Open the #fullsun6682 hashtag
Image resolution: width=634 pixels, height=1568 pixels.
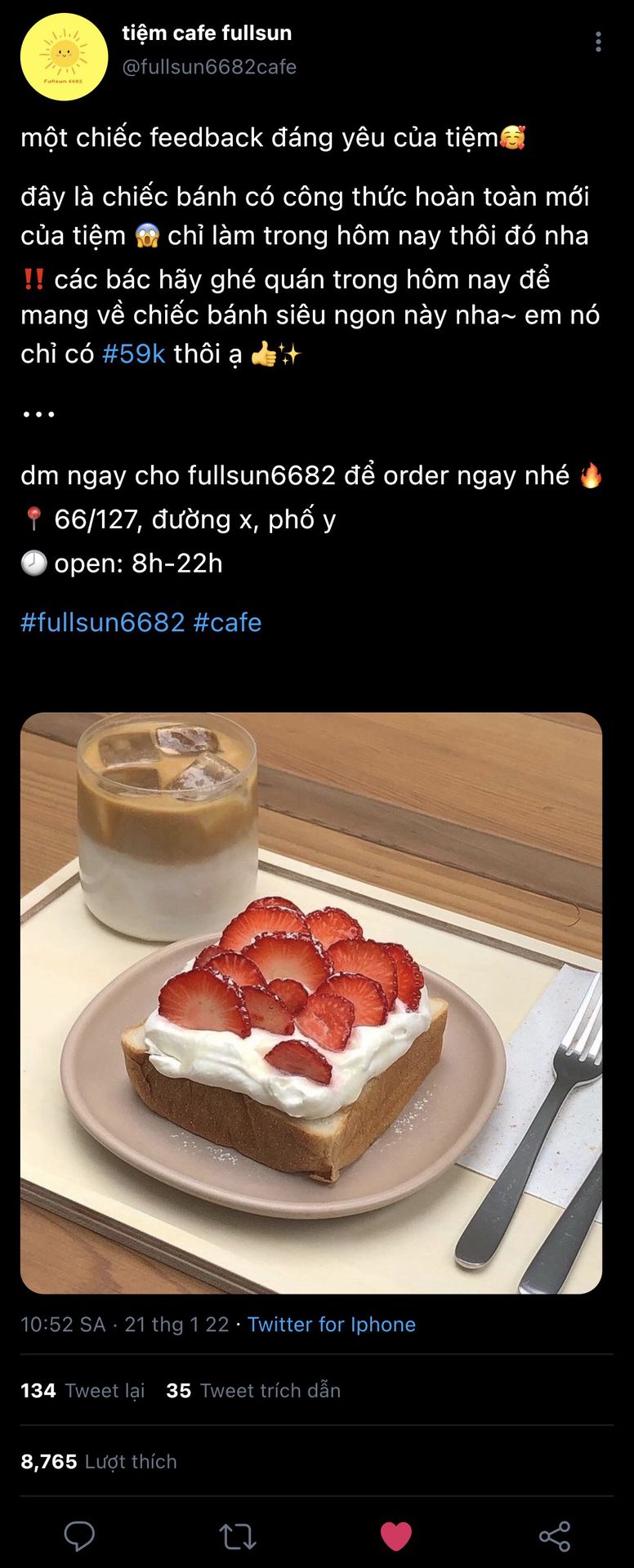[x=103, y=622]
